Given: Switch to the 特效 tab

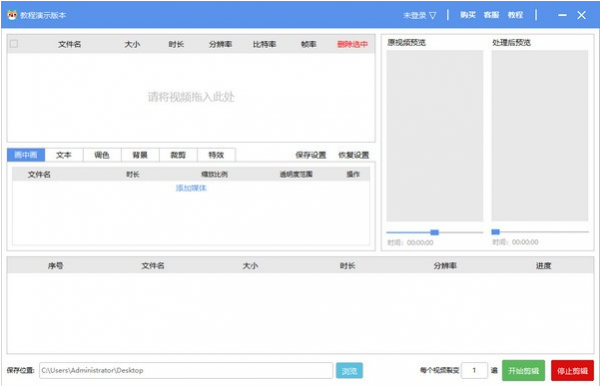Looking at the screenshot, I should [x=216, y=155].
